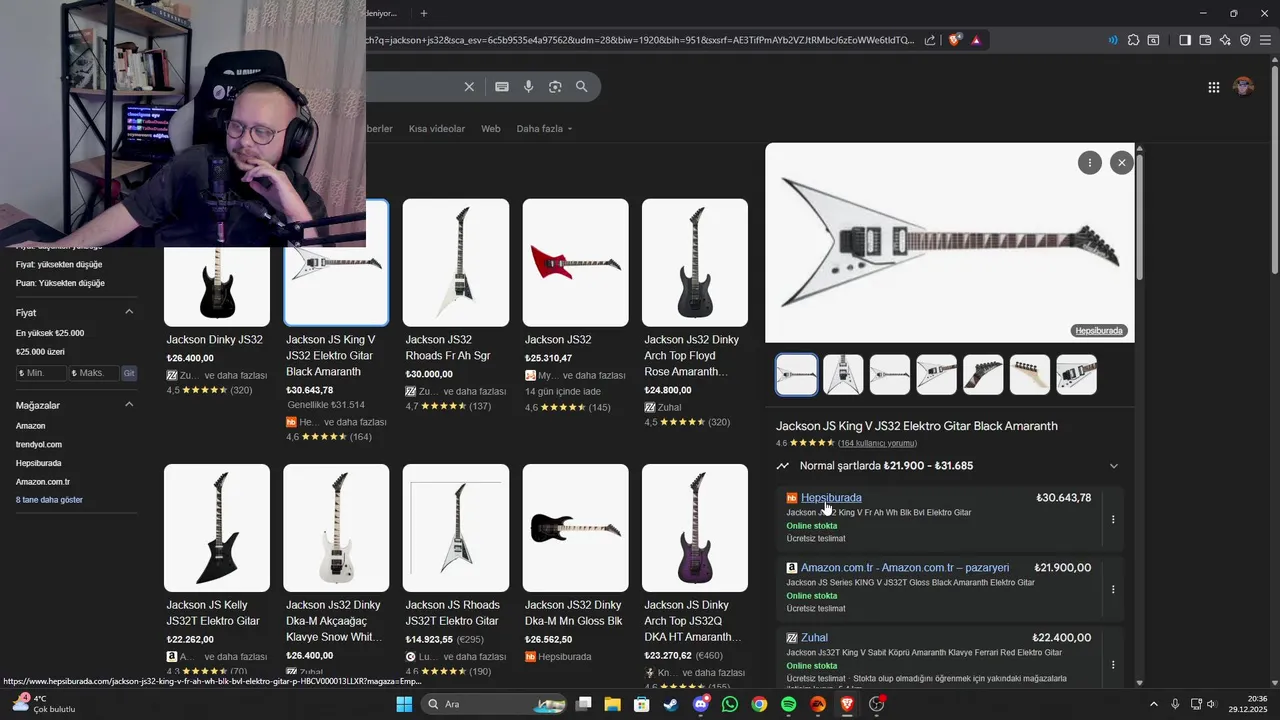Open the browser hamburger menu
1280x720 pixels.
[1266, 40]
